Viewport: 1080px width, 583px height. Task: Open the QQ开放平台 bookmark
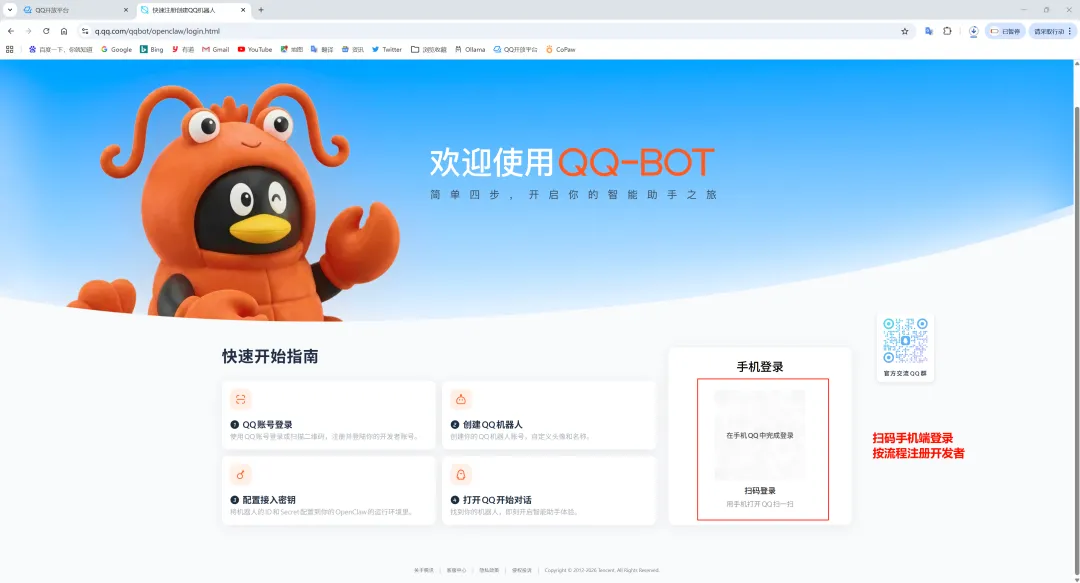515,50
